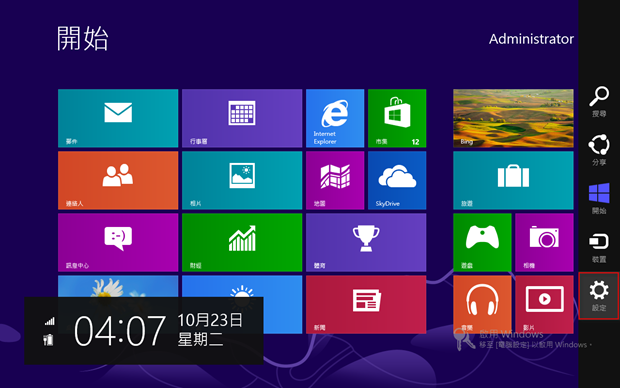Open the 相片 Photos tile
This screenshot has height=388, width=620.
242,180
